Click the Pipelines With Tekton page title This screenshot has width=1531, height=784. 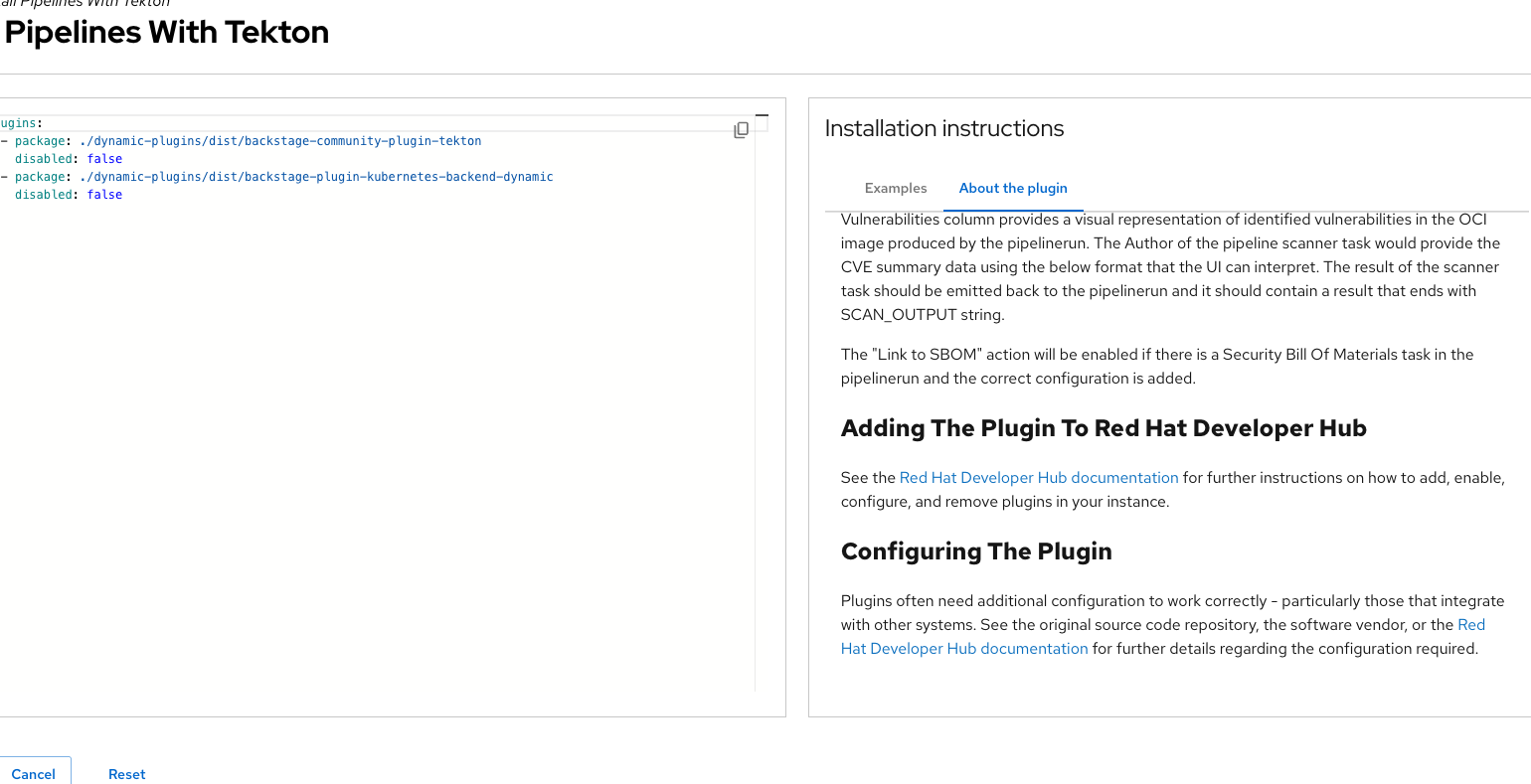coord(166,32)
